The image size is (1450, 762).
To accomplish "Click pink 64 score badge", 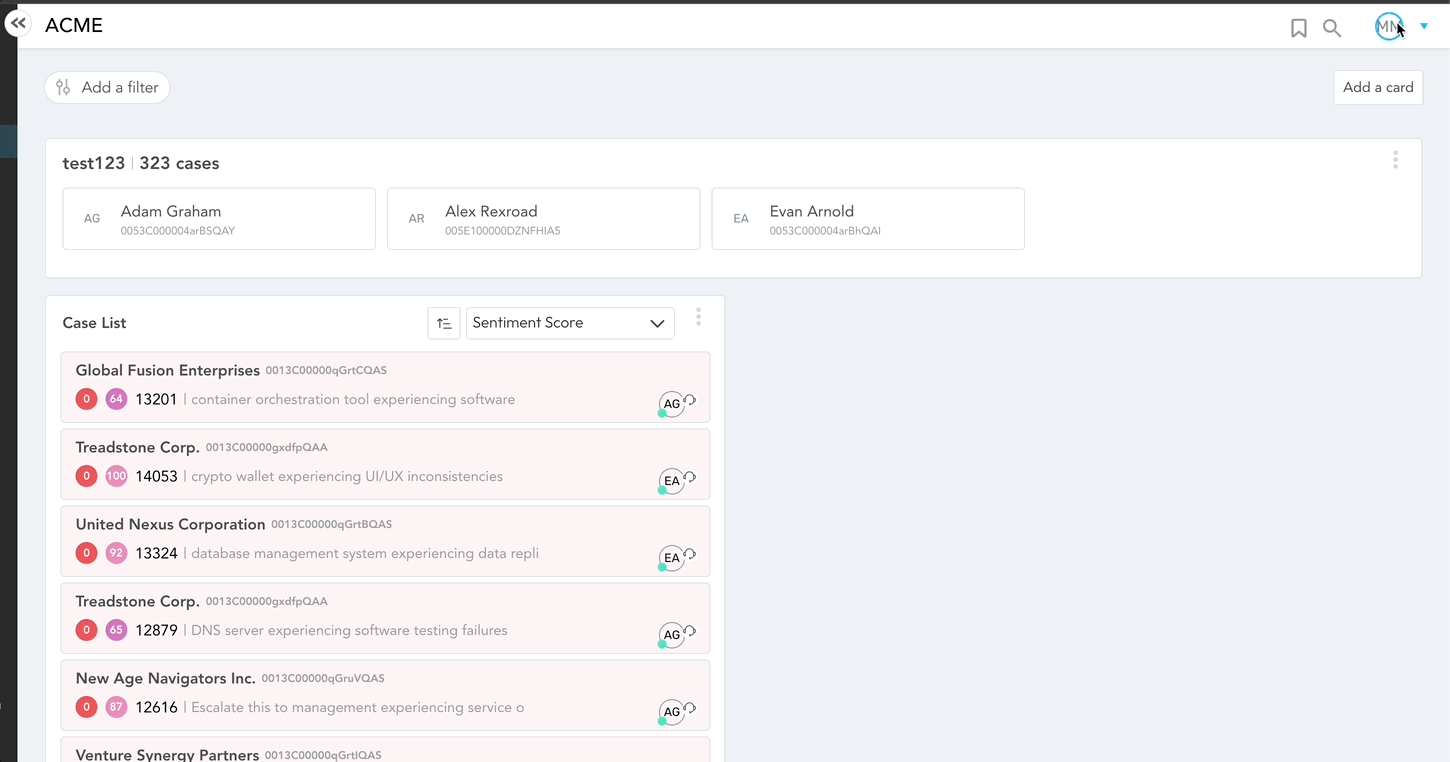I will click(x=116, y=399).
